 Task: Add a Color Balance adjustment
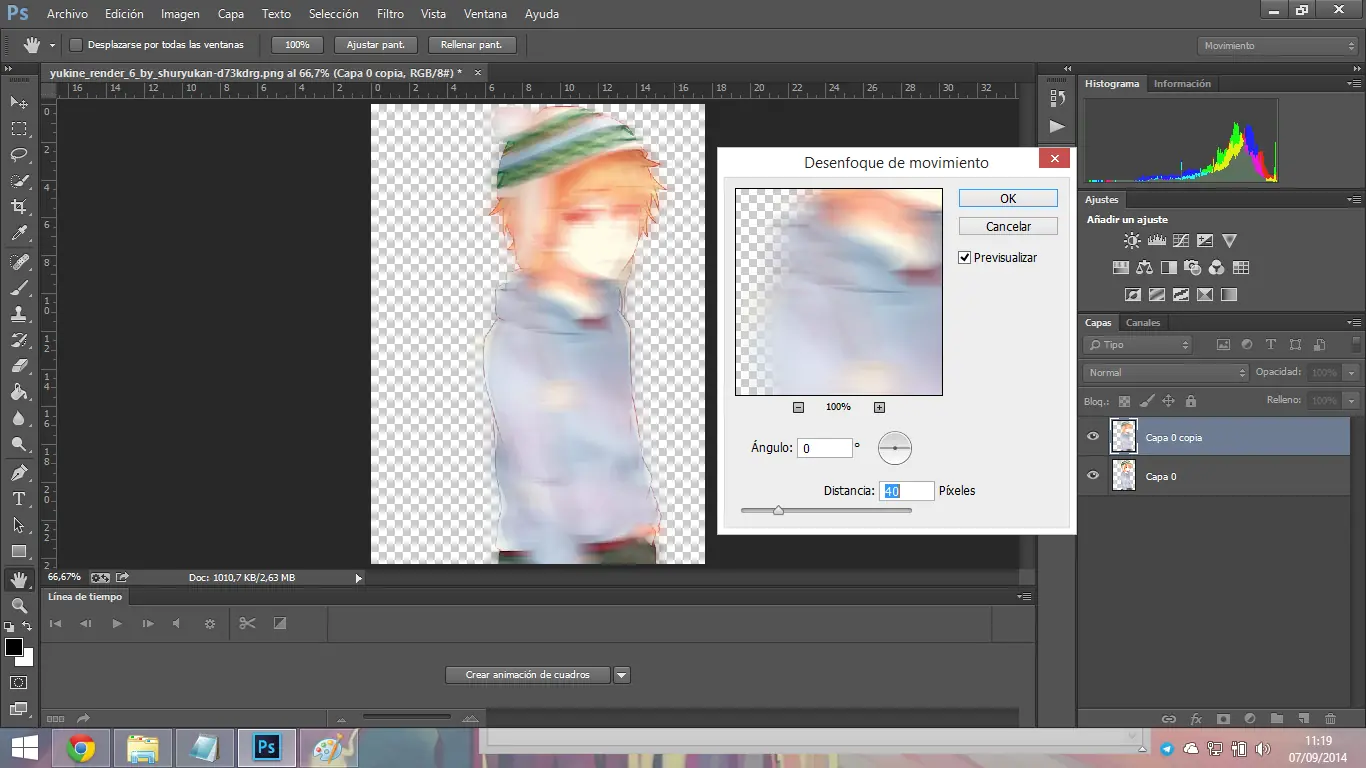pos(1144,268)
